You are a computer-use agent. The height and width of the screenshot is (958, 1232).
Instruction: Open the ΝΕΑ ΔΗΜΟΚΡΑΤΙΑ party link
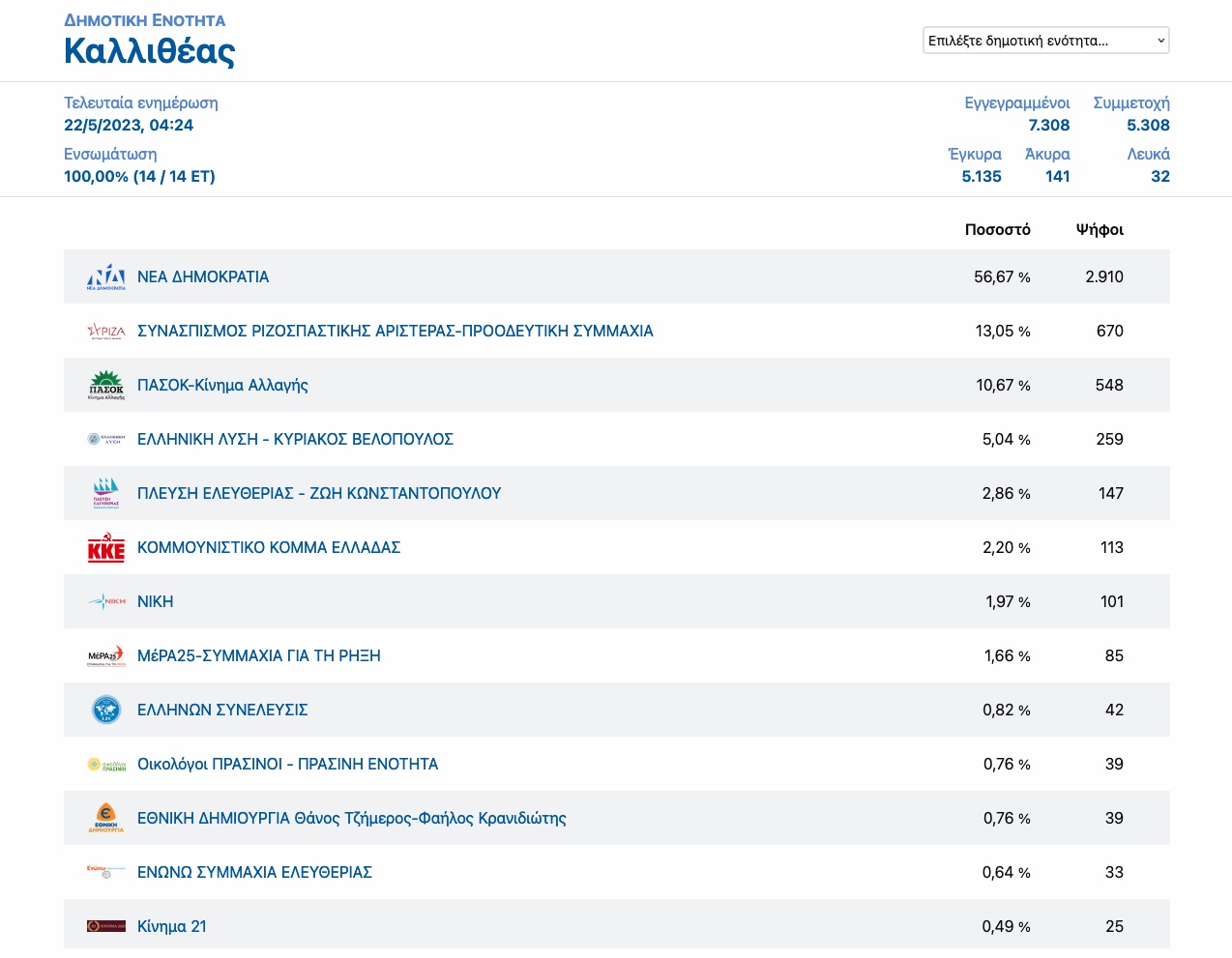click(203, 276)
